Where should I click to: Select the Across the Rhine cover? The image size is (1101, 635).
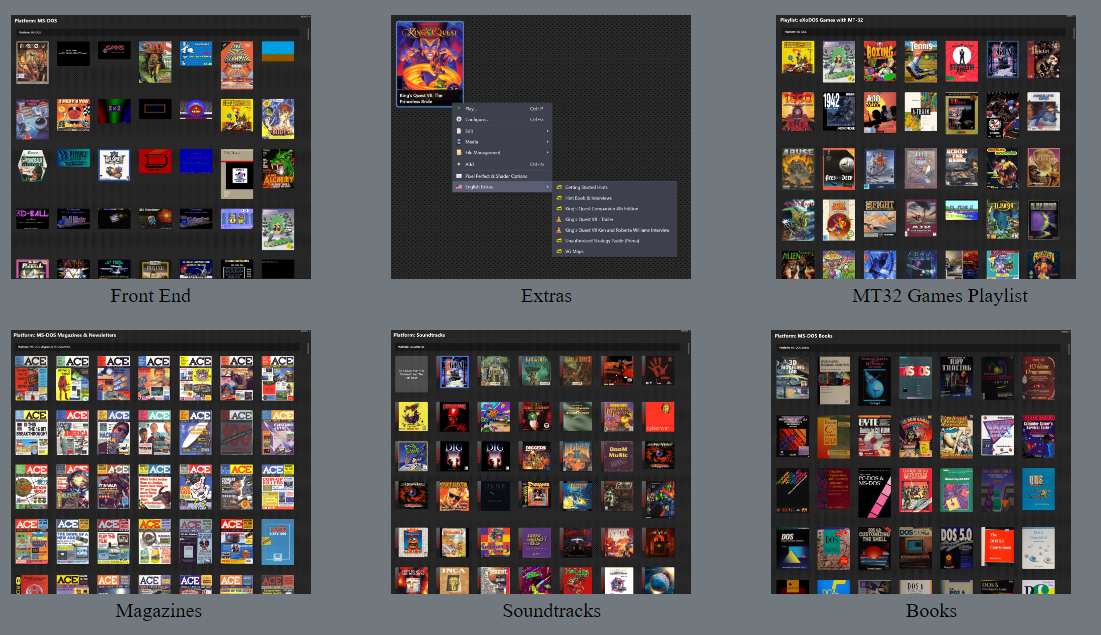click(961, 166)
